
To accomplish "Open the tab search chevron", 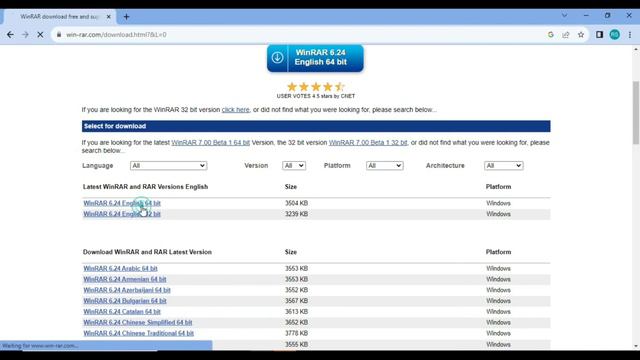I will pos(564,16).
